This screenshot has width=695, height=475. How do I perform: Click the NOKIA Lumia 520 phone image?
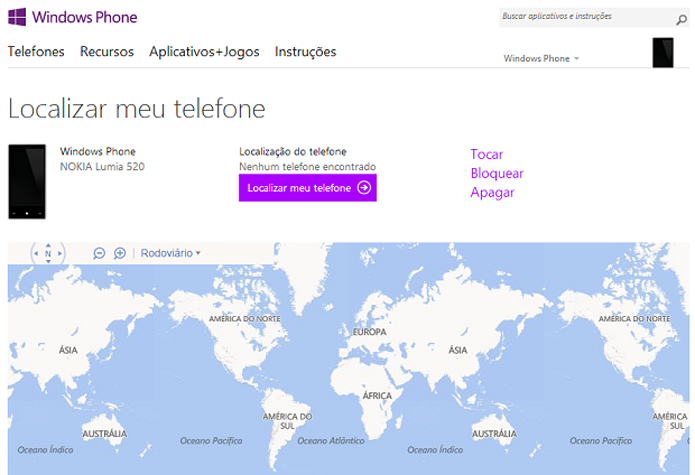point(27,182)
